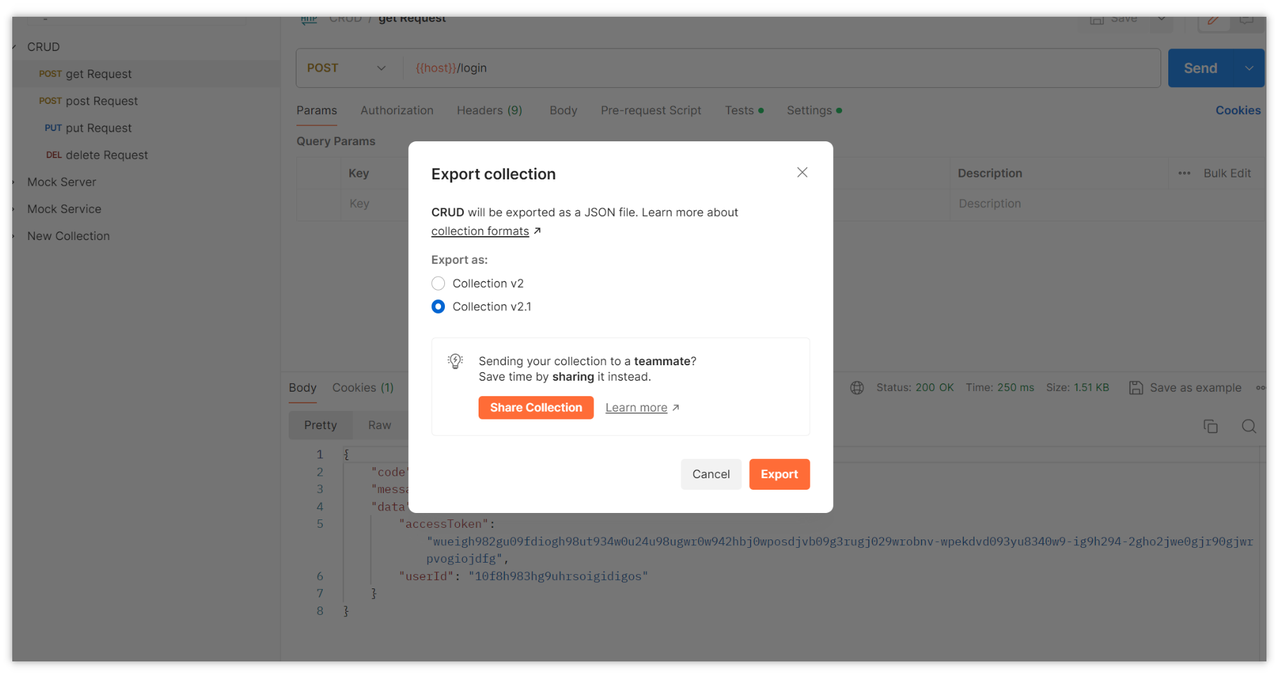Click the comment icon beside pencil
This screenshot has height=673, width=1280.
point(1246,19)
